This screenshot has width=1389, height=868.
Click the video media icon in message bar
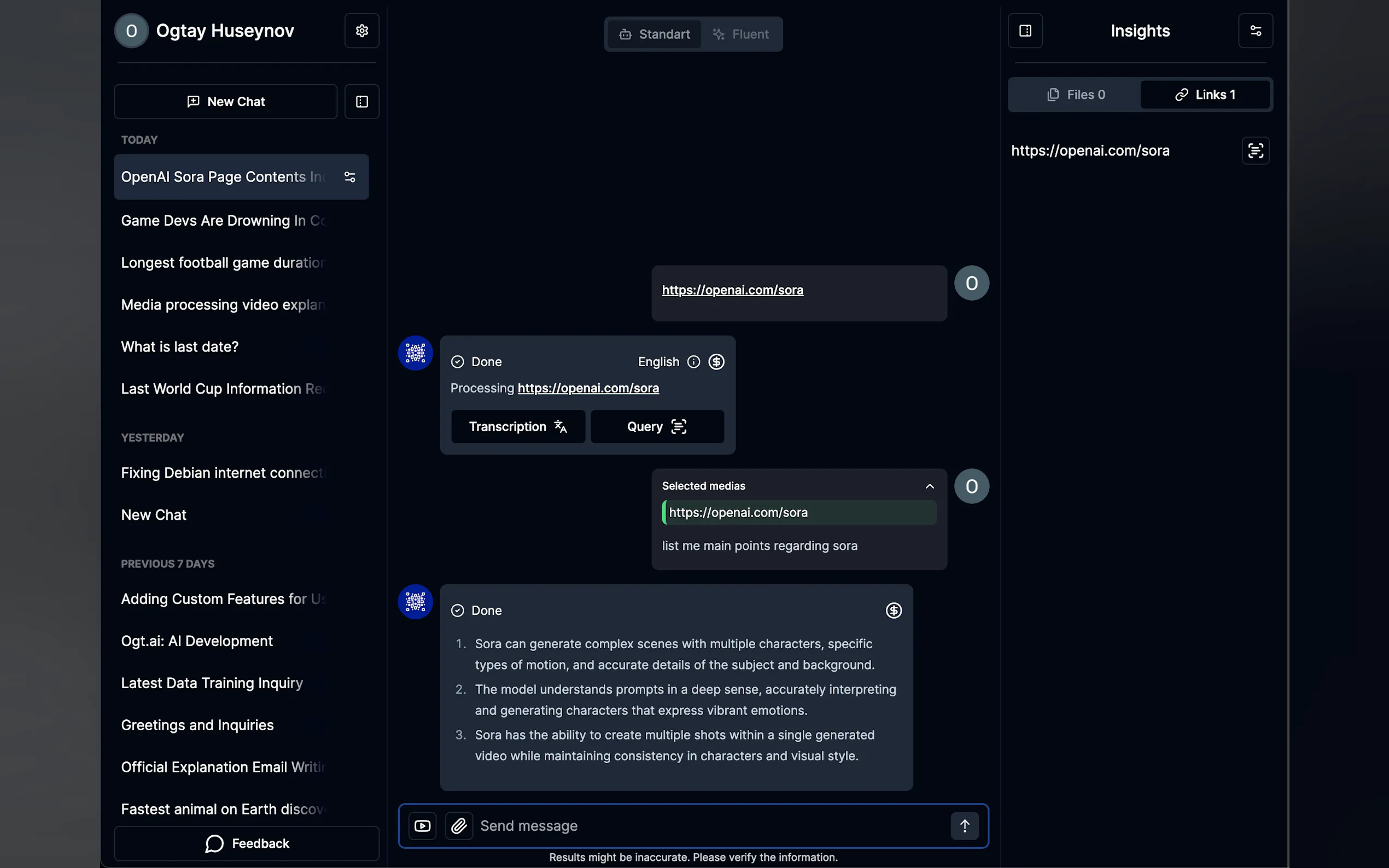point(422,825)
